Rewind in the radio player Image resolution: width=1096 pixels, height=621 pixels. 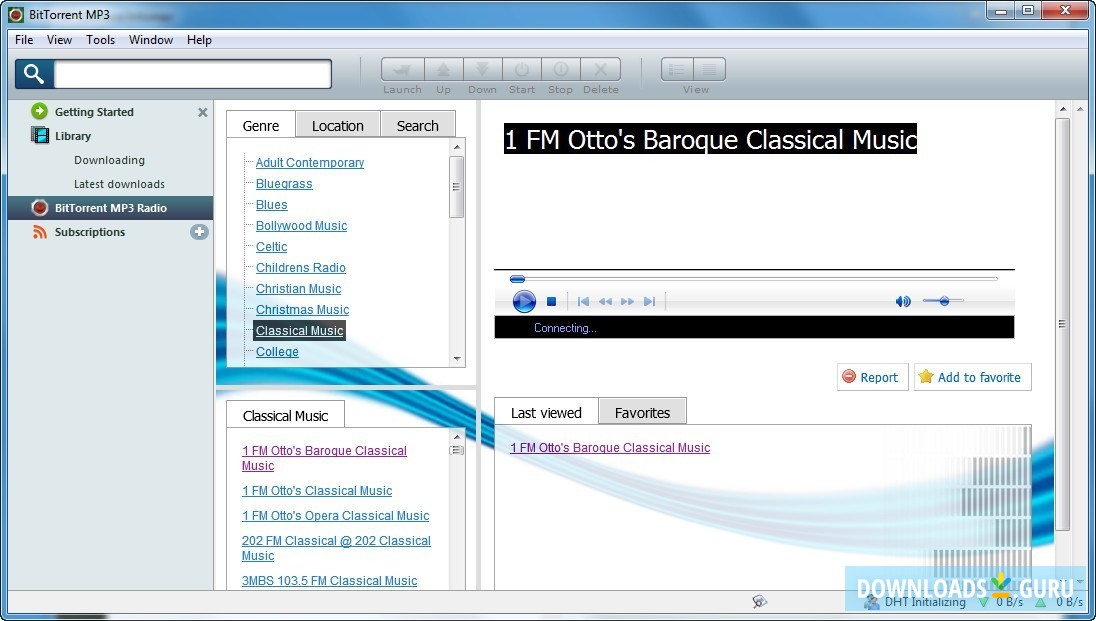coord(605,301)
